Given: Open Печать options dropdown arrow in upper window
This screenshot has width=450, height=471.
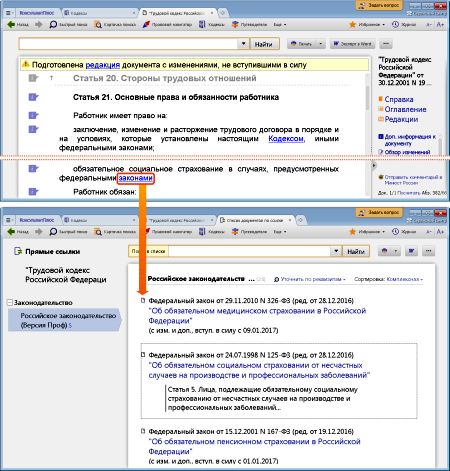Looking at the screenshot, I should coord(320,44).
